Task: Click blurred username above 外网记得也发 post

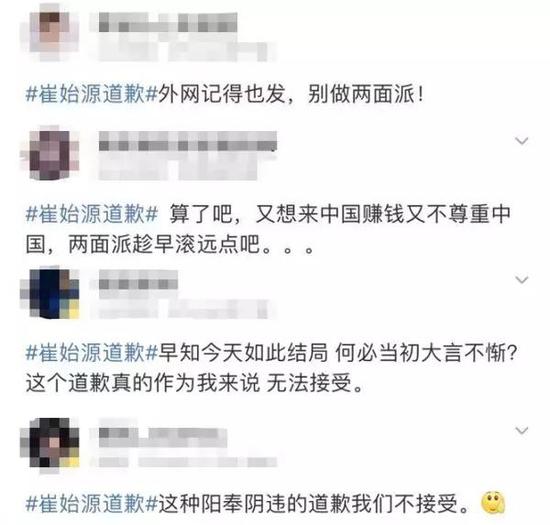Action: [168, 22]
